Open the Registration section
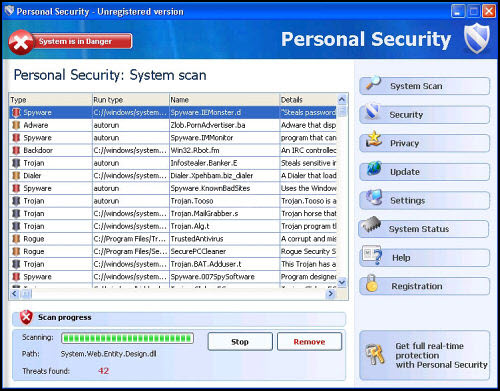This screenshot has width=500, height=391. 425,286
